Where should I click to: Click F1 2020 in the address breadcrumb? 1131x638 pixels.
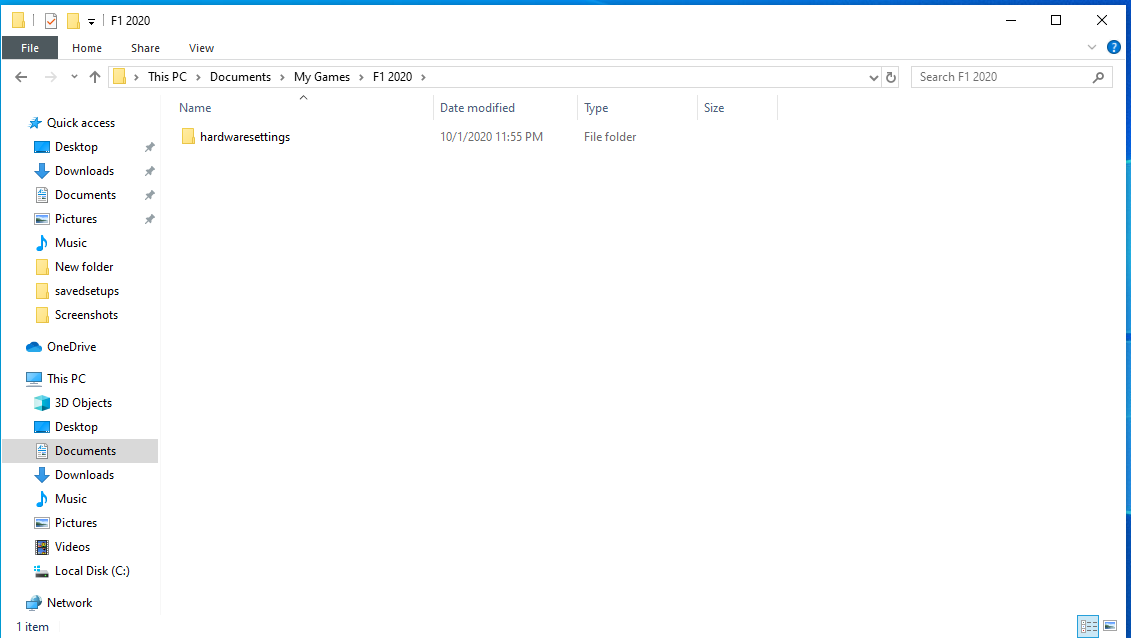[392, 76]
